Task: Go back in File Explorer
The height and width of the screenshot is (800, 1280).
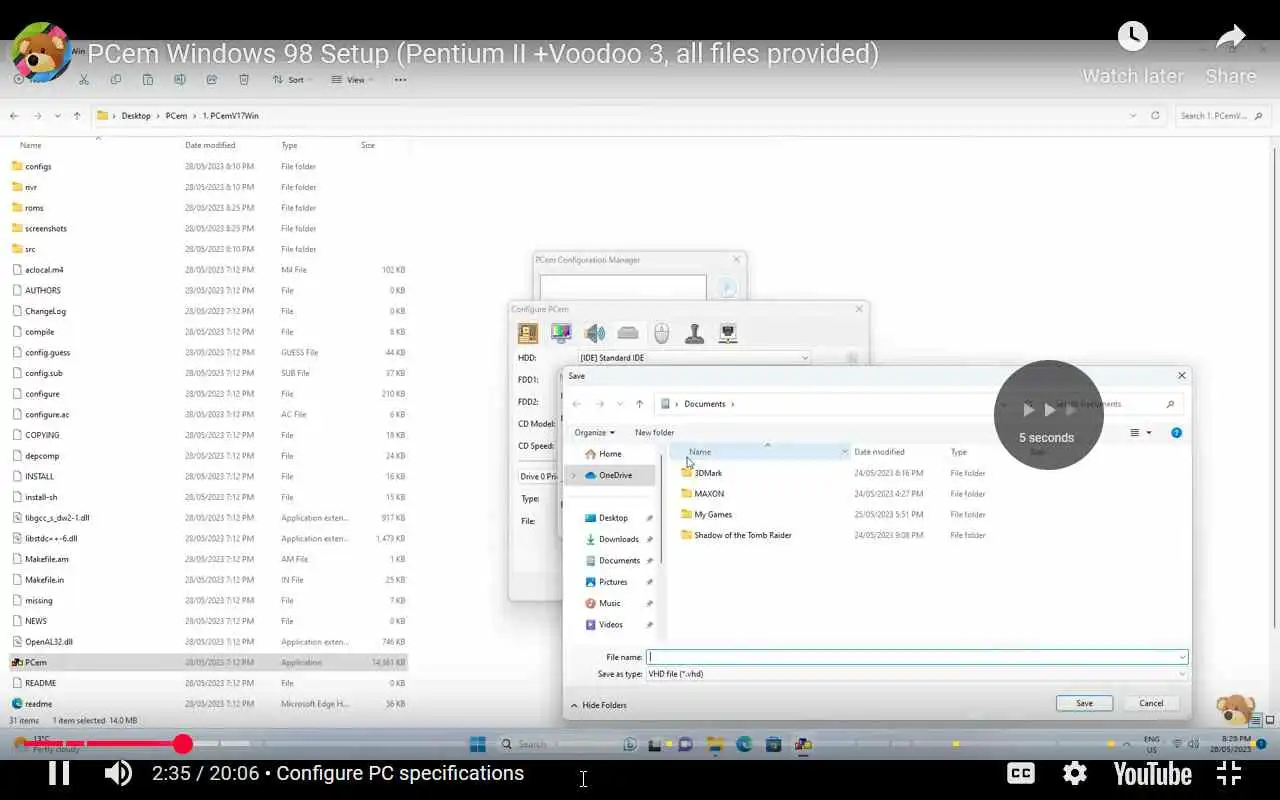Action: click(x=14, y=116)
